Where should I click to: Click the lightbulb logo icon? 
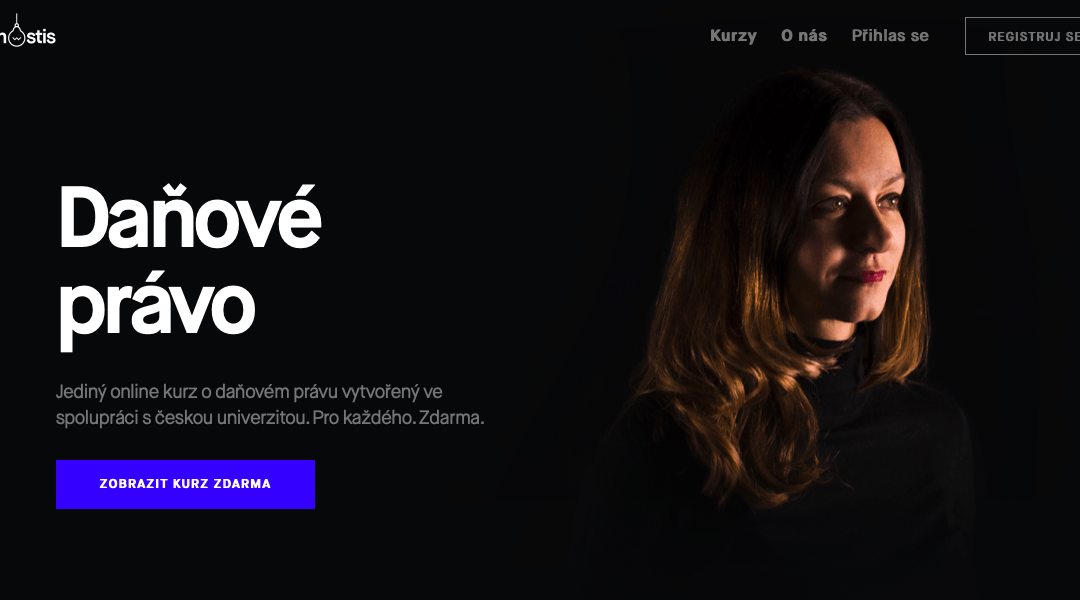click(16, 32)
